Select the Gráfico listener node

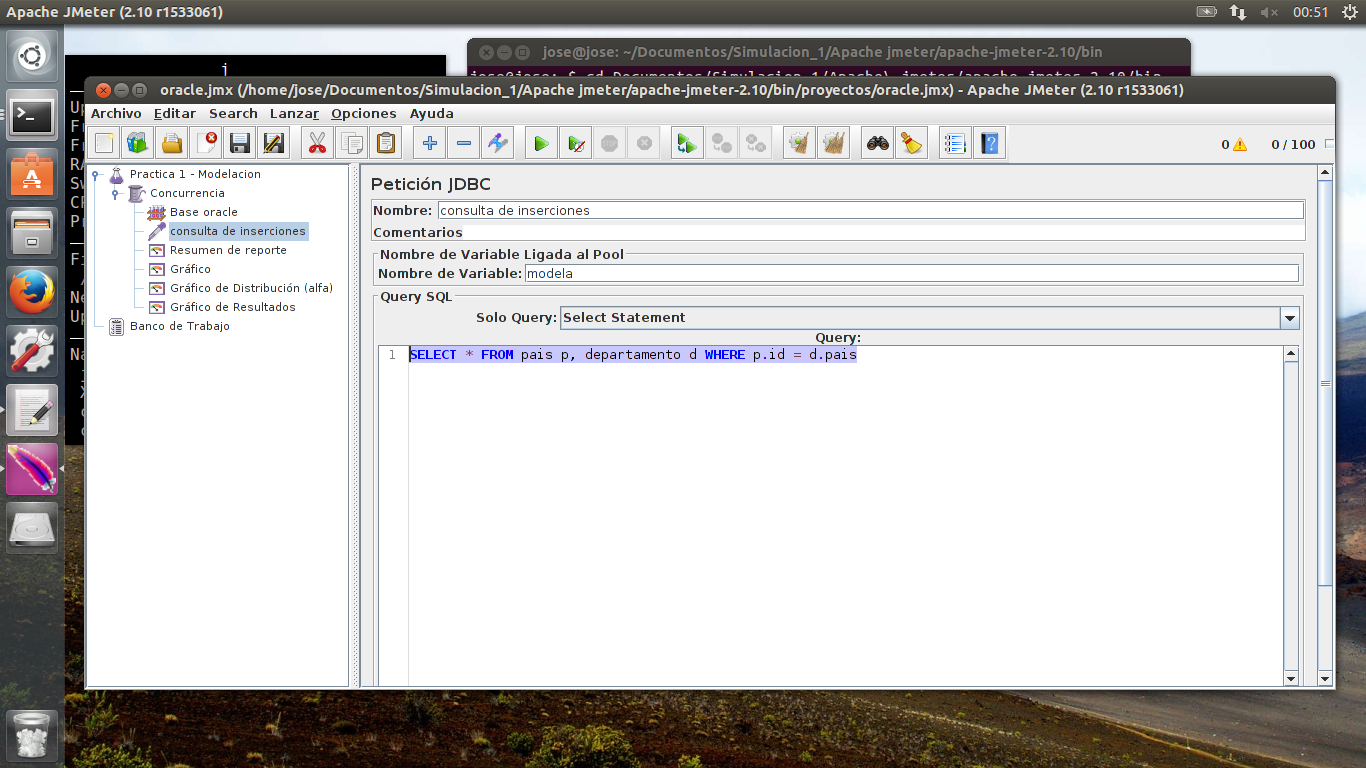(190, 269)
